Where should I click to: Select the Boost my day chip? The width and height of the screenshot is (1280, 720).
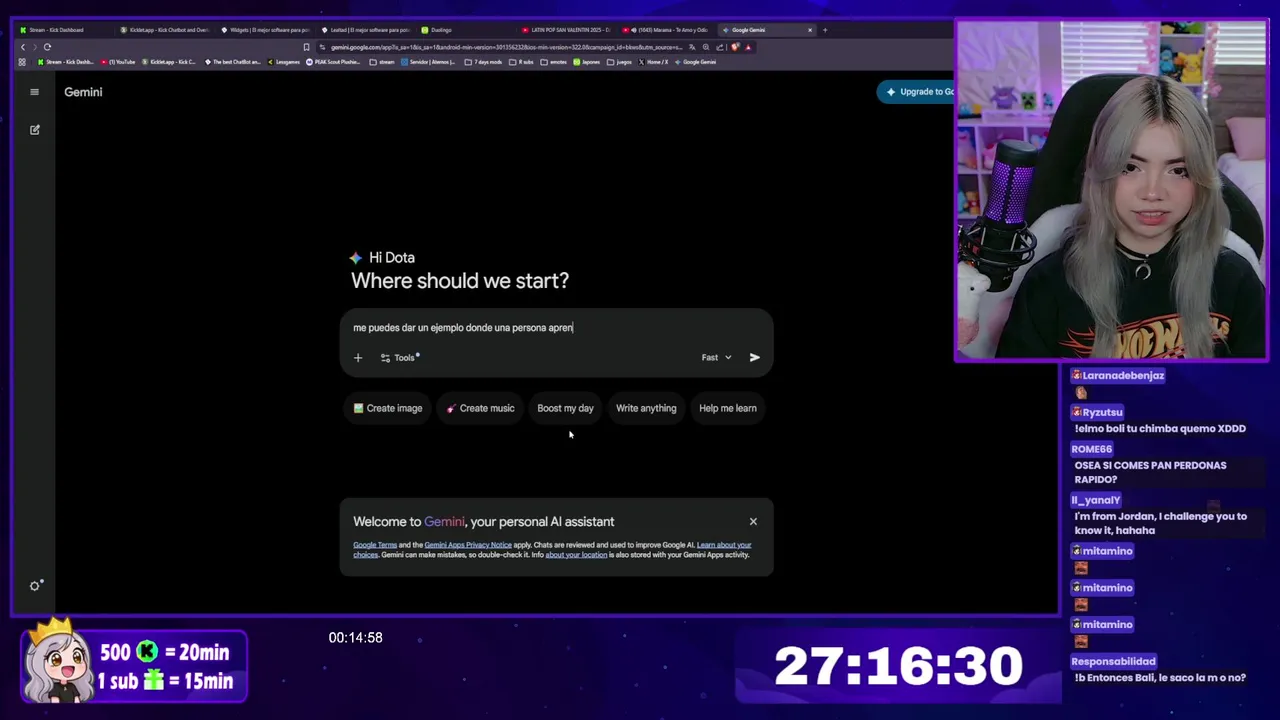pyautogui.click(x=565, y=408)
